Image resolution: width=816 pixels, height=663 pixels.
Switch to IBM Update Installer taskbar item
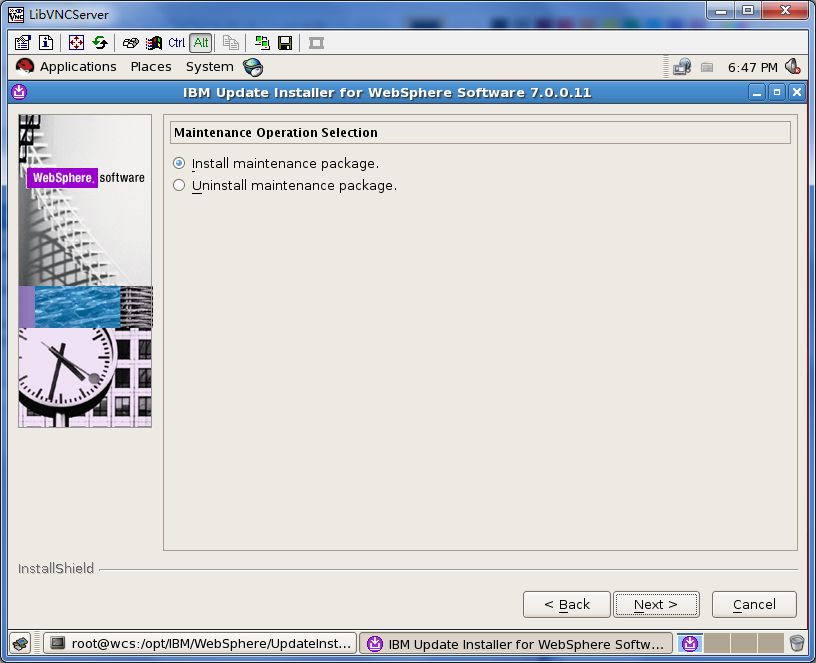[516, 644]
